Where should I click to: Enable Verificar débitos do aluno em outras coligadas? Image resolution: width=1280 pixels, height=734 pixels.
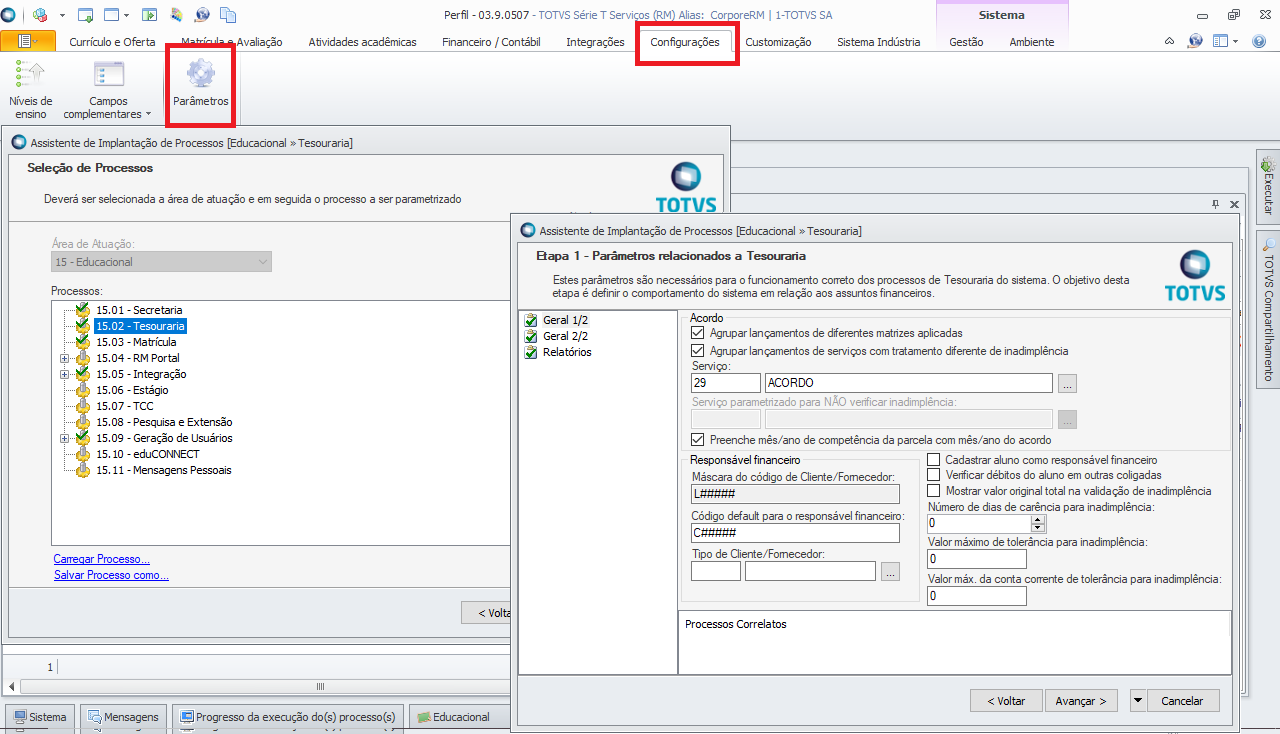[934, 475]
